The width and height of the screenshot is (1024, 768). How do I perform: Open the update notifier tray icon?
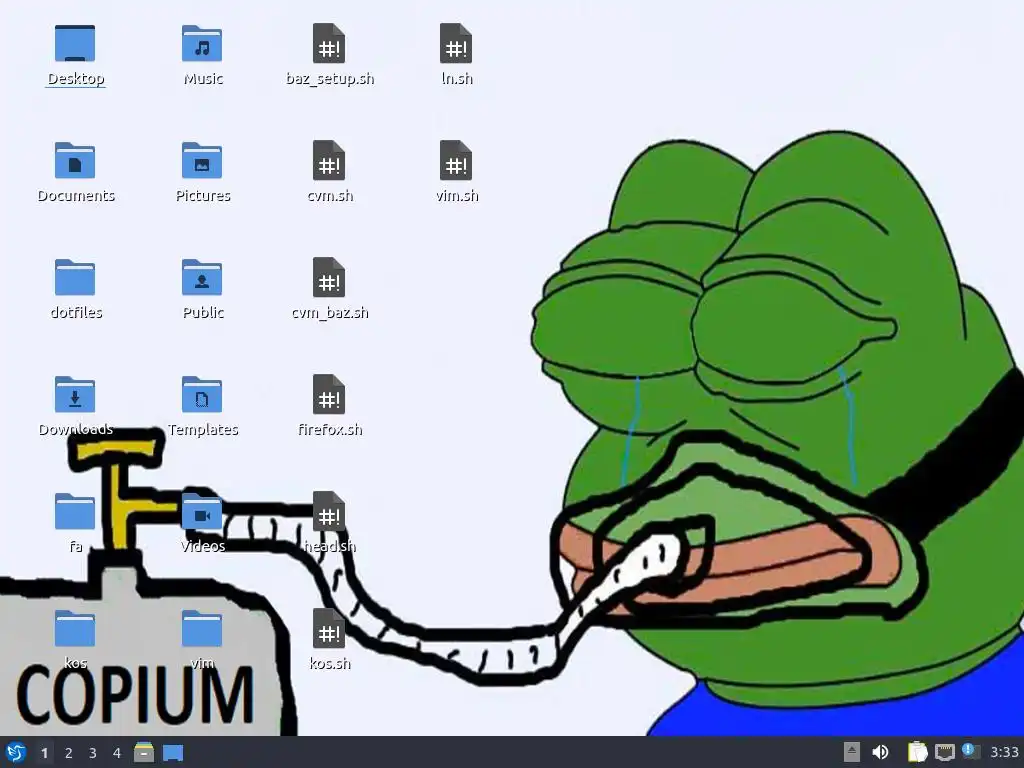coord(970,751)
